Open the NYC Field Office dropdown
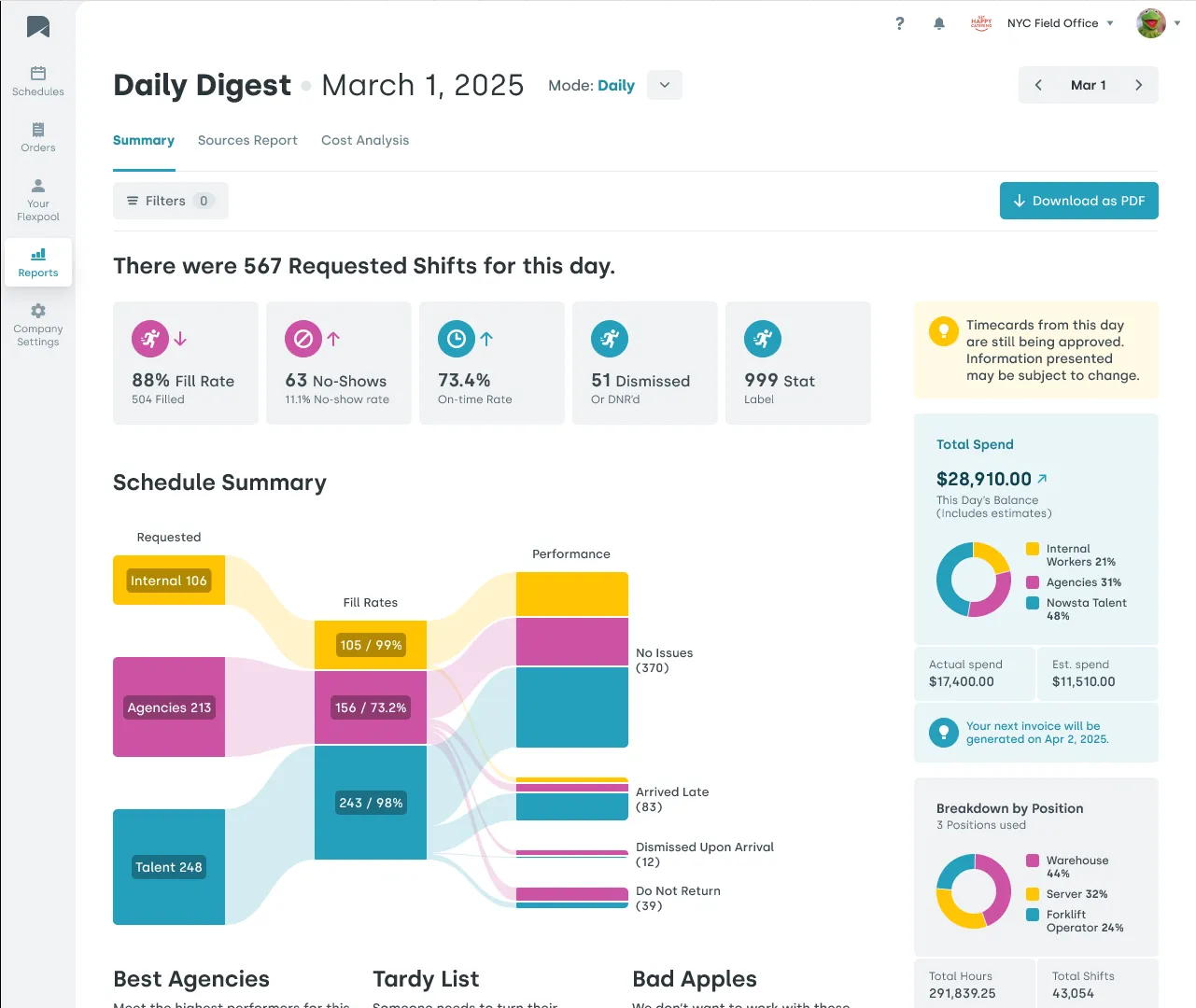This screenshot has height=1008, width=1196. pos(1060,23)
